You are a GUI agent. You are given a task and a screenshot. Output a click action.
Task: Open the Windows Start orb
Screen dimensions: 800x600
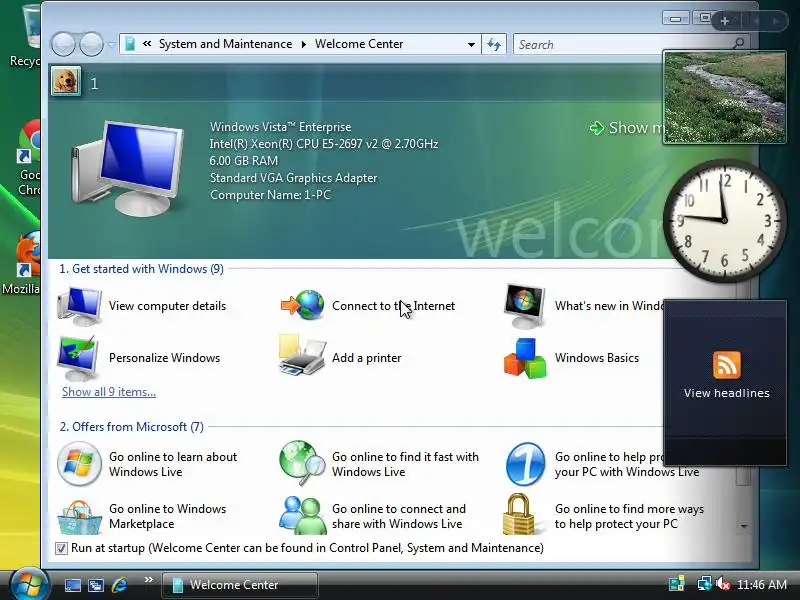(x=28, y=584)
